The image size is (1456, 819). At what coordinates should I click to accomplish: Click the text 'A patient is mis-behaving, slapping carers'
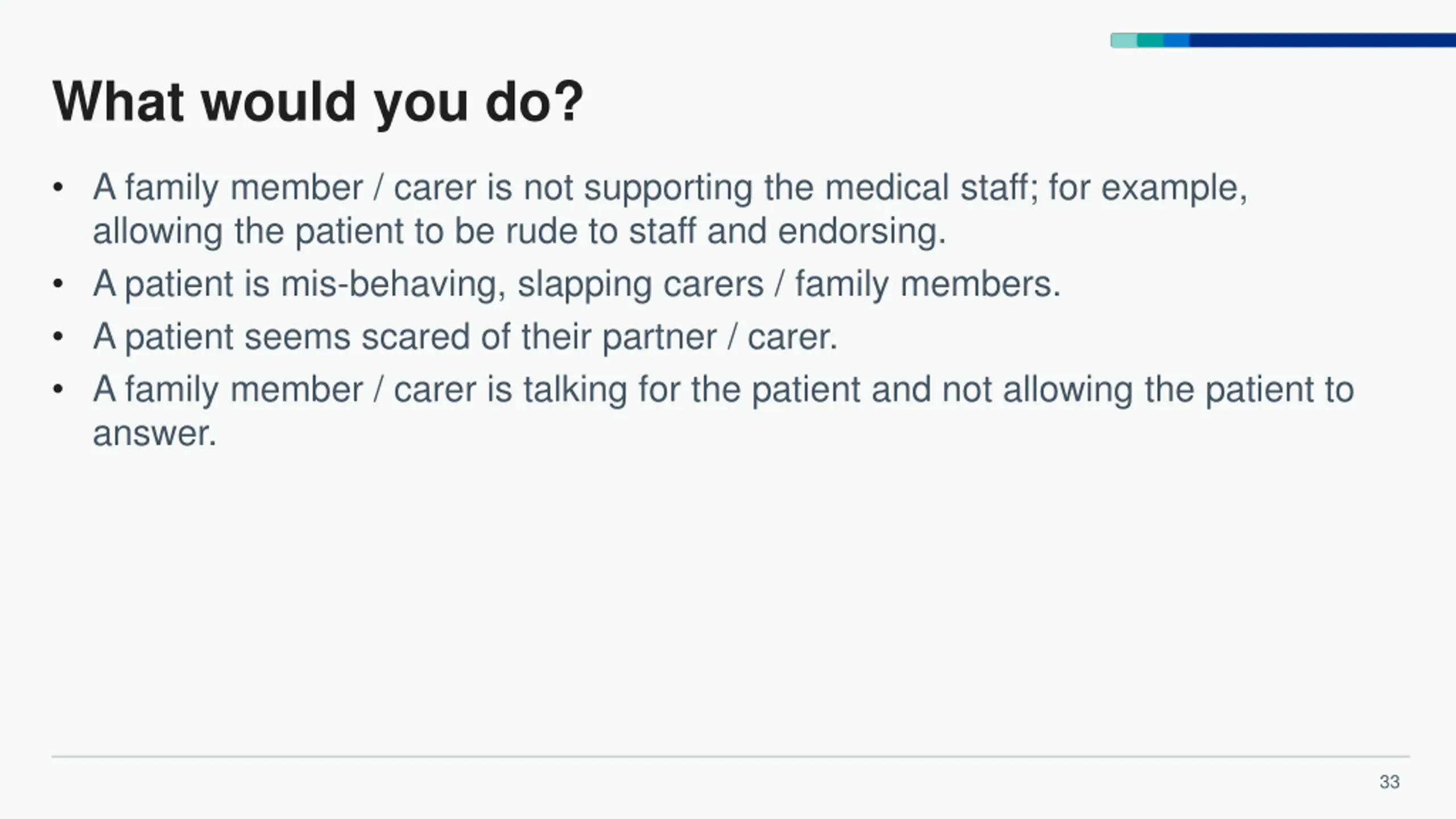(x=428, y=284)
